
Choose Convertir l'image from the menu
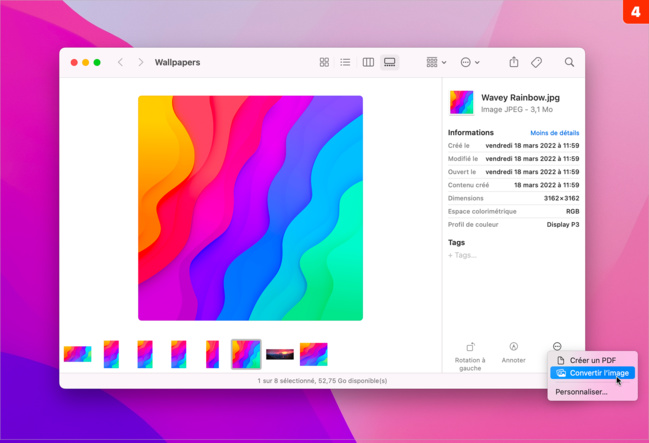click(592, 373)
